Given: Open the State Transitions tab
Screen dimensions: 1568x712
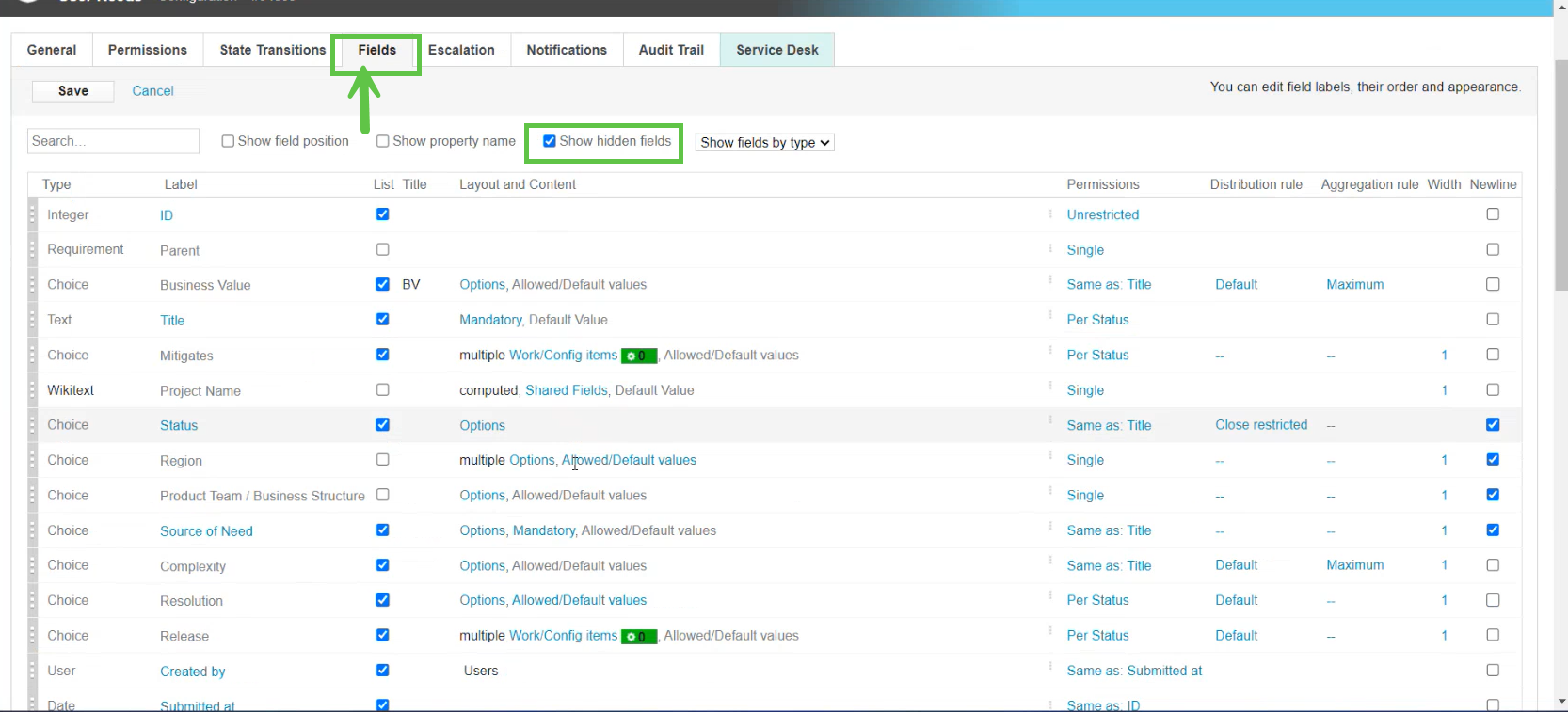Looking at the screenshot, I should pos(272,50).
